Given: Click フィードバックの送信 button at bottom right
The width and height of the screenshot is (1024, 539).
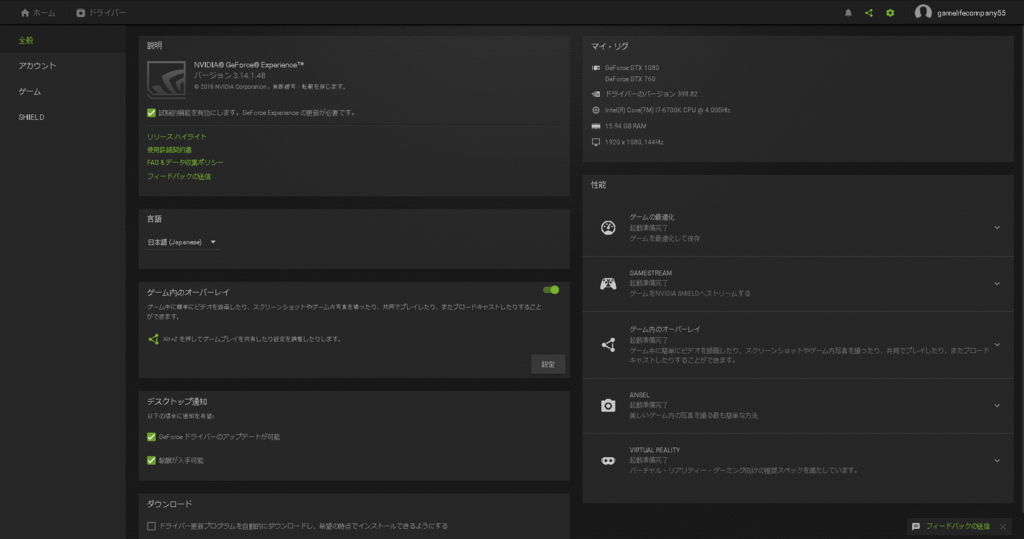Looking at the screenshot, I should pyautogui.click(x=957, y=526).
